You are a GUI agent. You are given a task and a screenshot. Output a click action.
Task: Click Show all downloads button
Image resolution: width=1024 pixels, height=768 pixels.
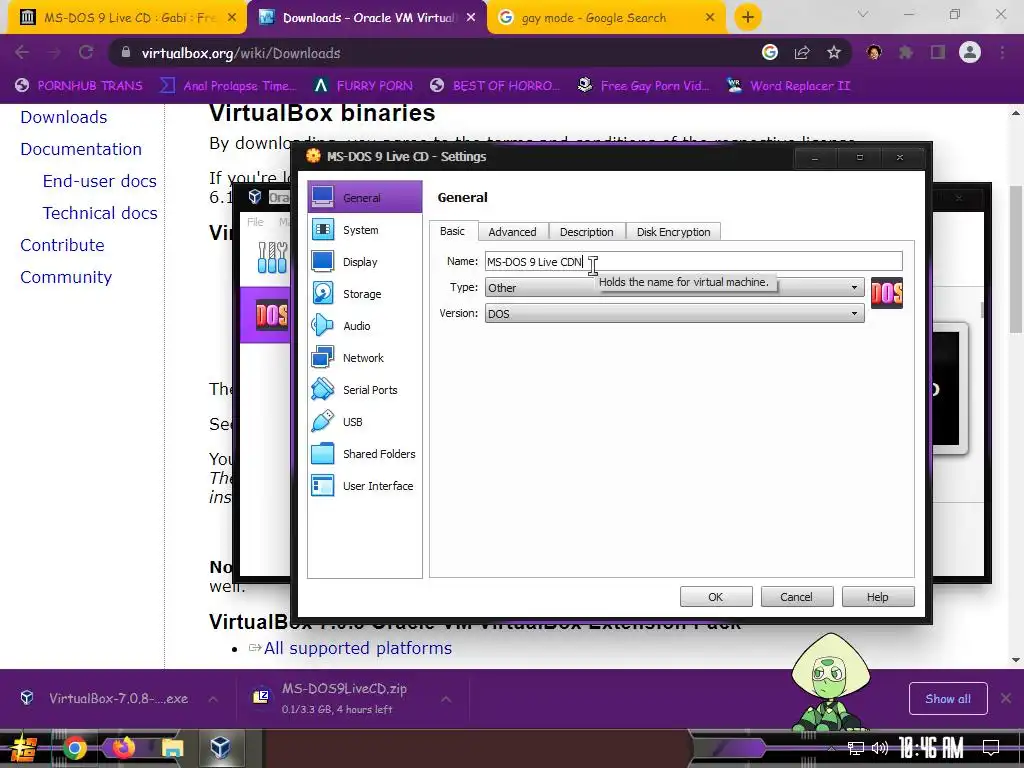[x=948, y=699]
